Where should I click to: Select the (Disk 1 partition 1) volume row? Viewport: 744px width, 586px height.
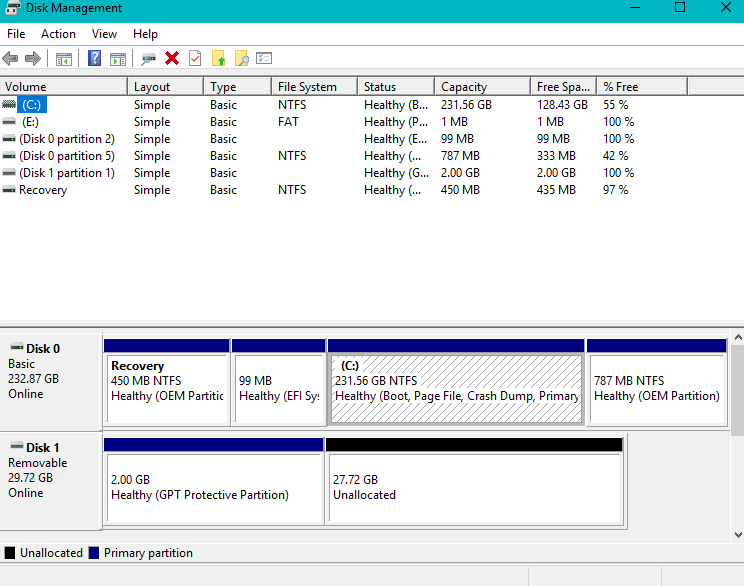pyautogui.click(x=67, y=173)
